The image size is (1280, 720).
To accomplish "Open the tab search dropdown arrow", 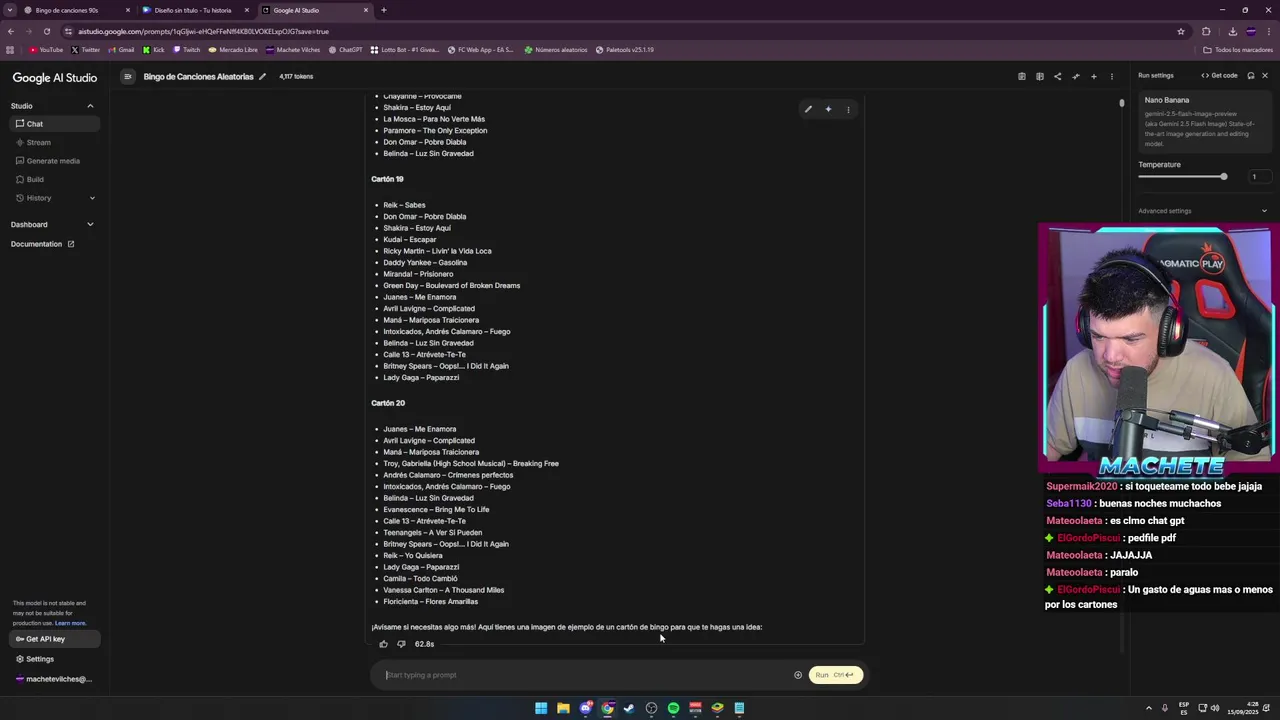I will [x=10, y=10].
